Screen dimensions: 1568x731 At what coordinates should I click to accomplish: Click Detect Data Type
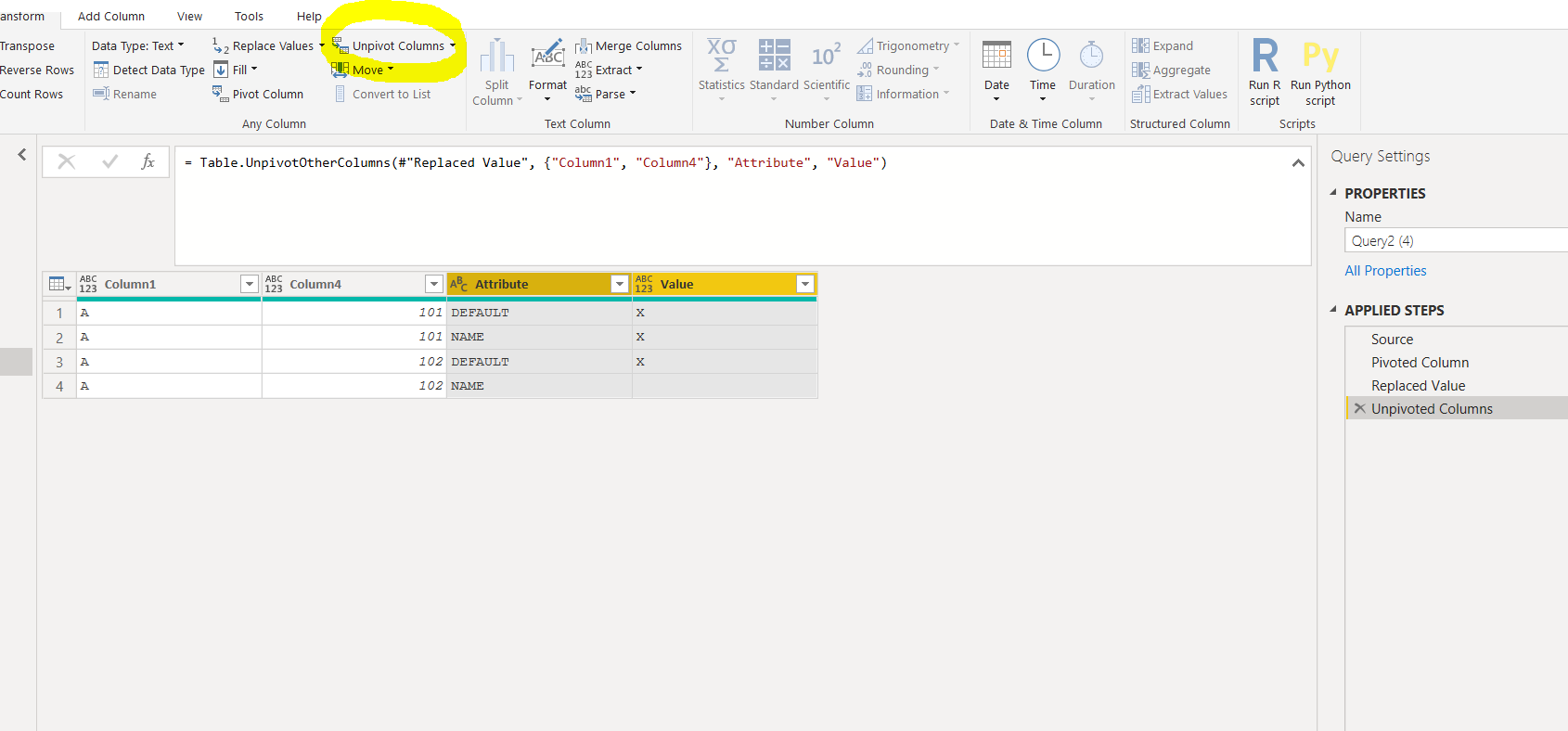pyautogui.click(x=149, y=70)
